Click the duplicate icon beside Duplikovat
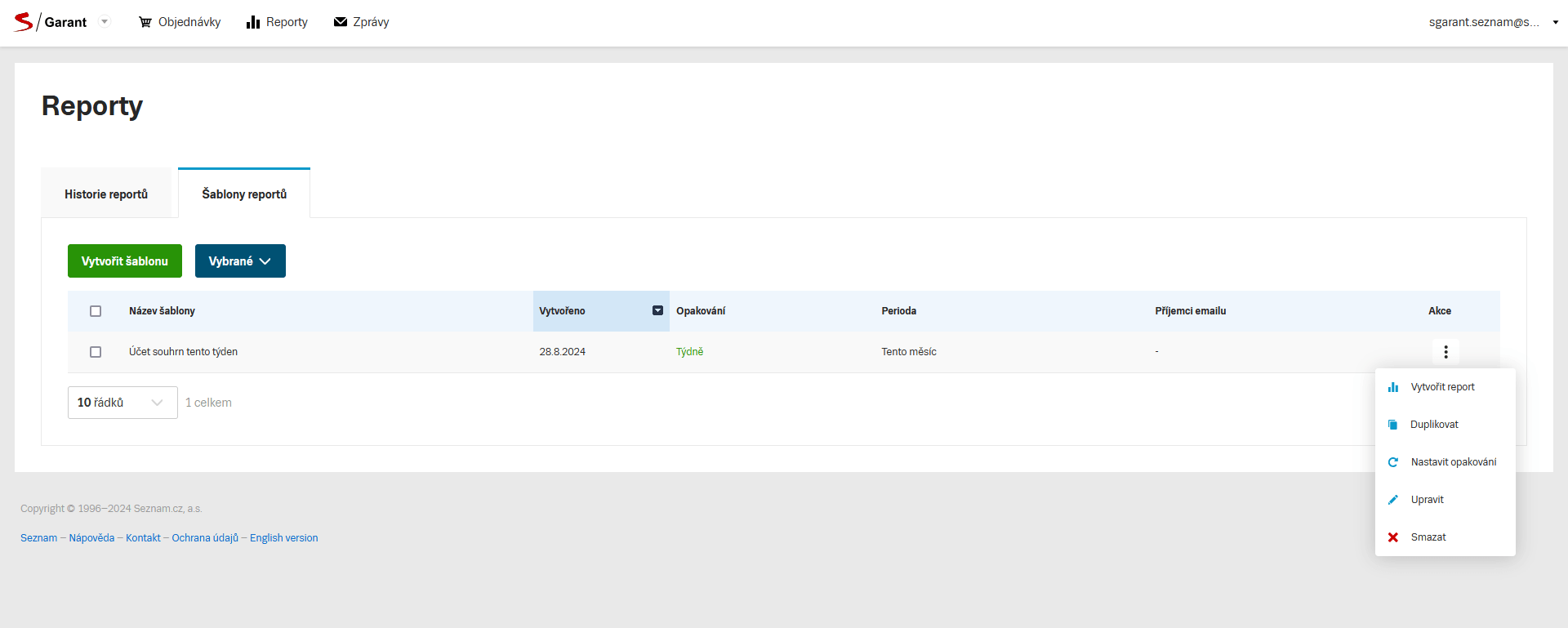This screenshot has width=1568, height=628. pyautogui.click(x=1393, y=425)
